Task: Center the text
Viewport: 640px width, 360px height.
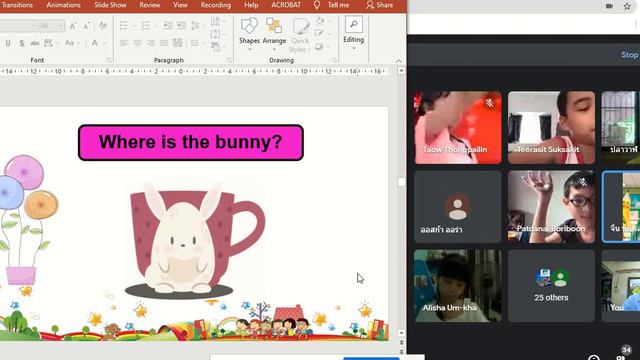Action: [x=138, y=43]
